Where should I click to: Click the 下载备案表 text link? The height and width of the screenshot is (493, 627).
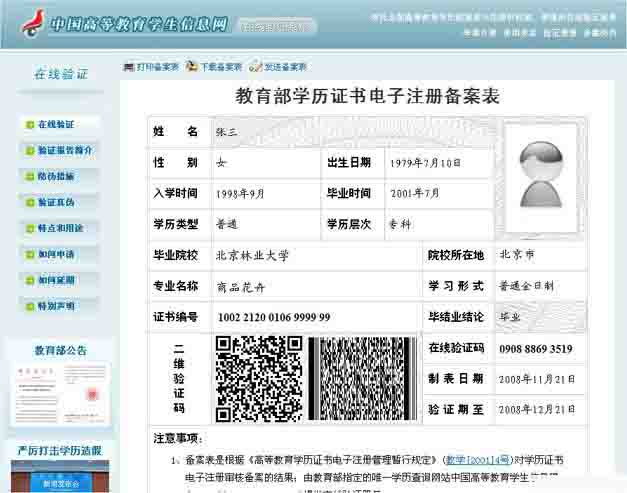[220, 67]
